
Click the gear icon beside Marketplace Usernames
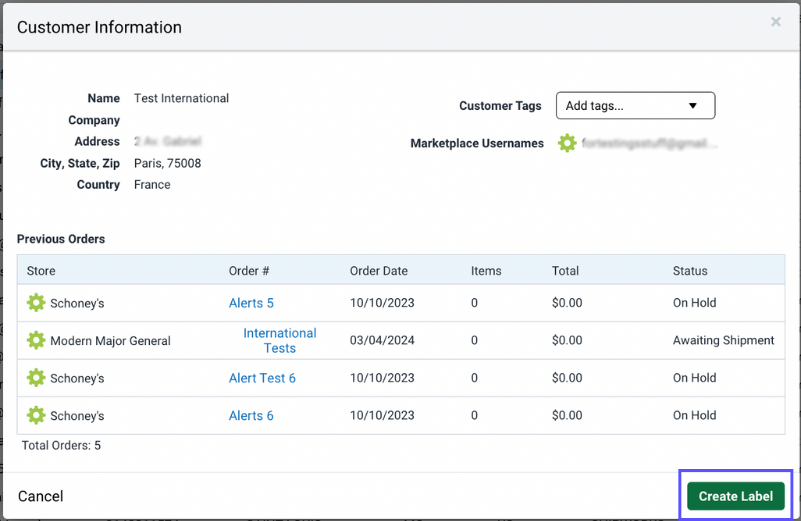[x=567, y=144]
